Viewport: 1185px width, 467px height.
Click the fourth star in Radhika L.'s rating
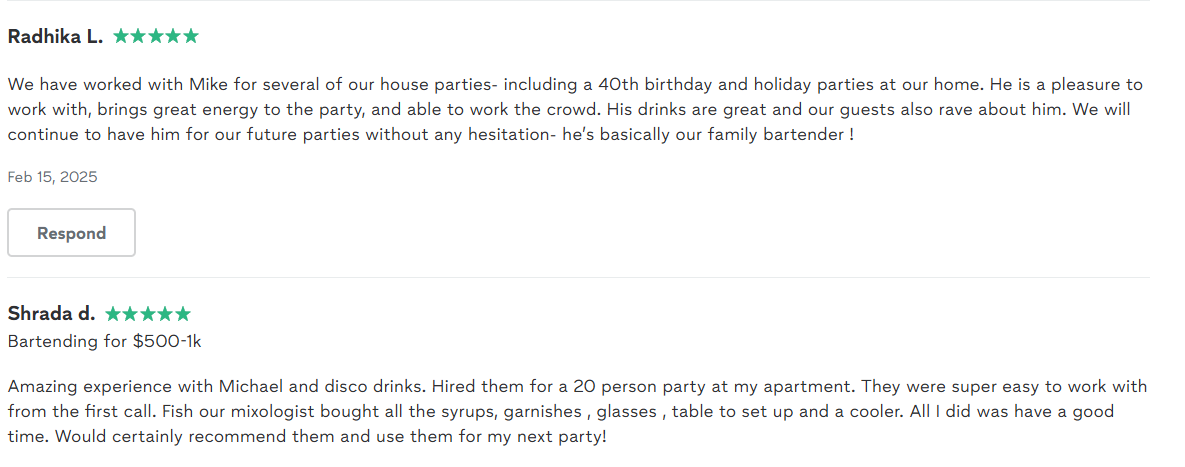click(174, 36)
